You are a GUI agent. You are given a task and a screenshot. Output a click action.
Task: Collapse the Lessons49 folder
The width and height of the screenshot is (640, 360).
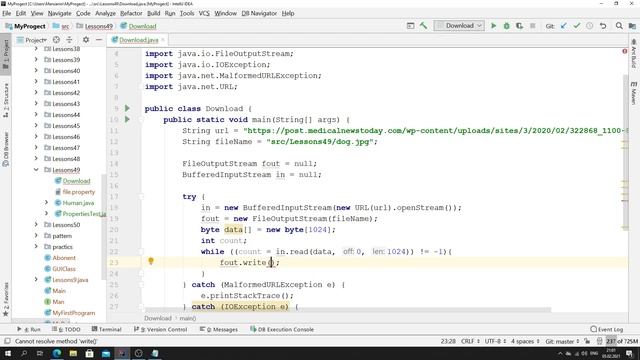click(x=36, y=169)
